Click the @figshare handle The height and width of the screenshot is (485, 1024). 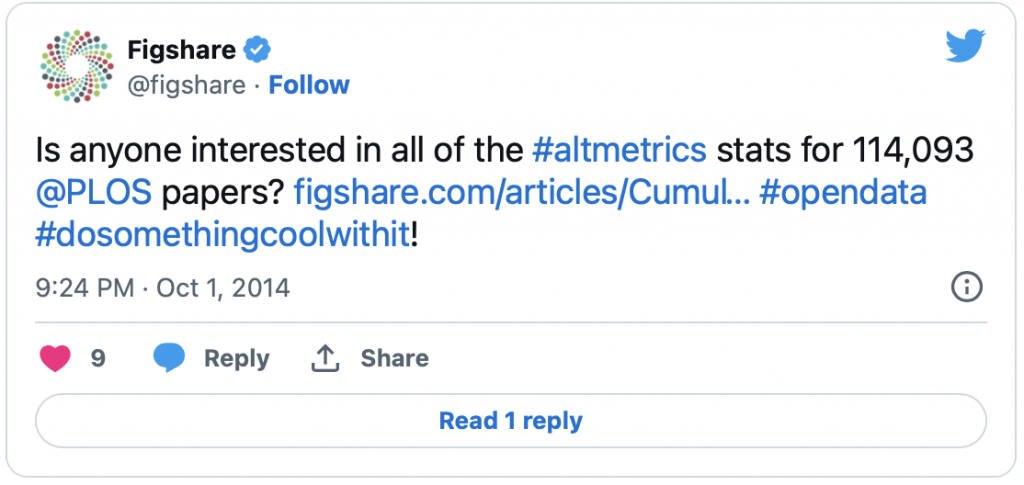187,85
